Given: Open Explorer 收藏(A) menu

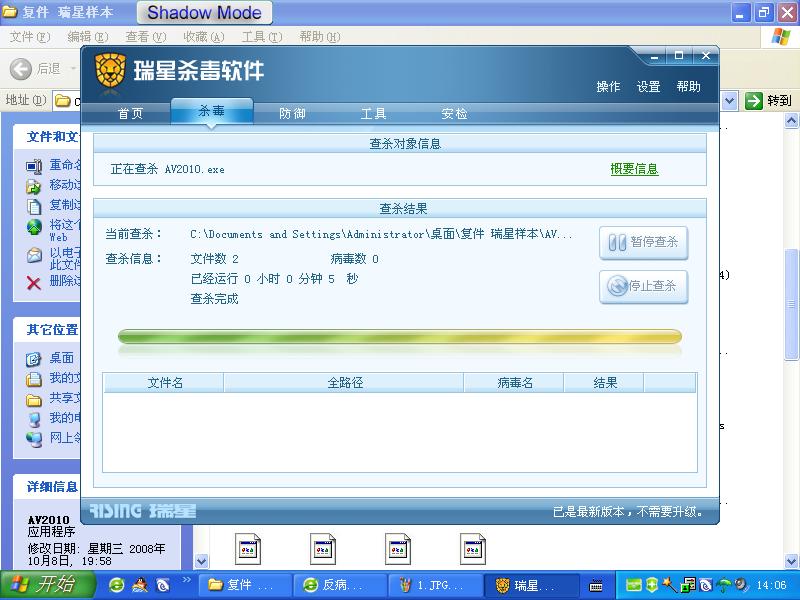Looking at the screenshot, I should click(x=204, y=37).
